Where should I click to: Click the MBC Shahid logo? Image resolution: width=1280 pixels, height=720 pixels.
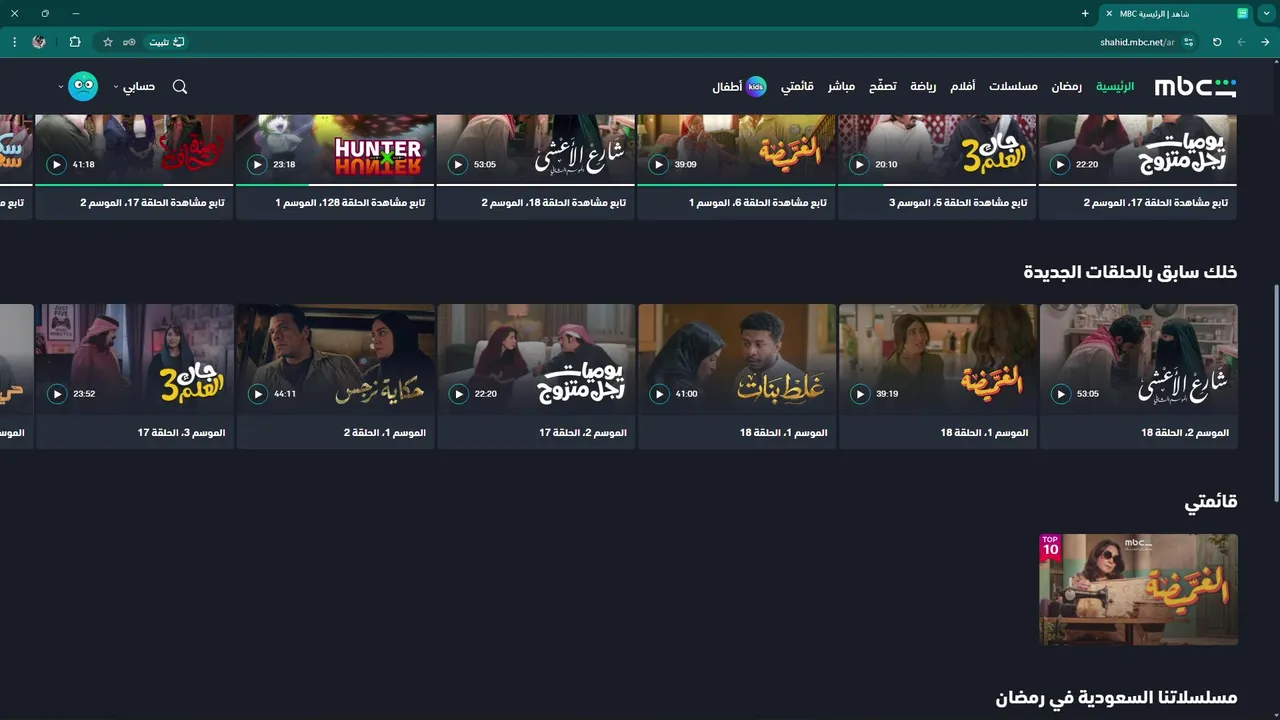click(x=1195, y=87)
